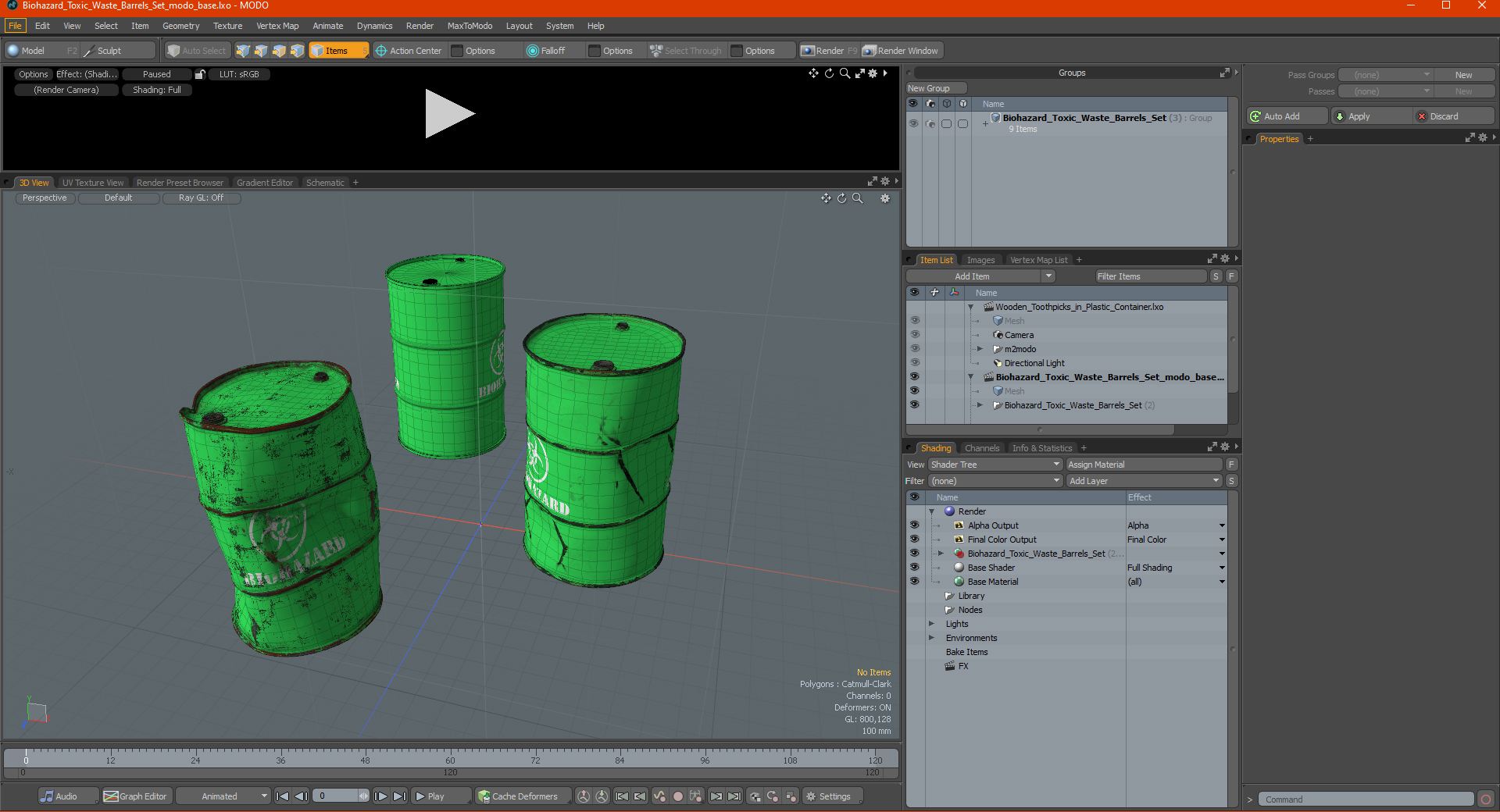Open the Render Window

(901, 51)
